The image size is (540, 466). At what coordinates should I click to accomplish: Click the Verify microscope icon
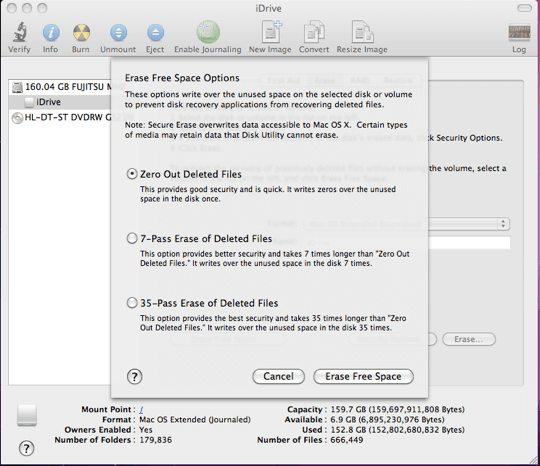tap(20, 32)
